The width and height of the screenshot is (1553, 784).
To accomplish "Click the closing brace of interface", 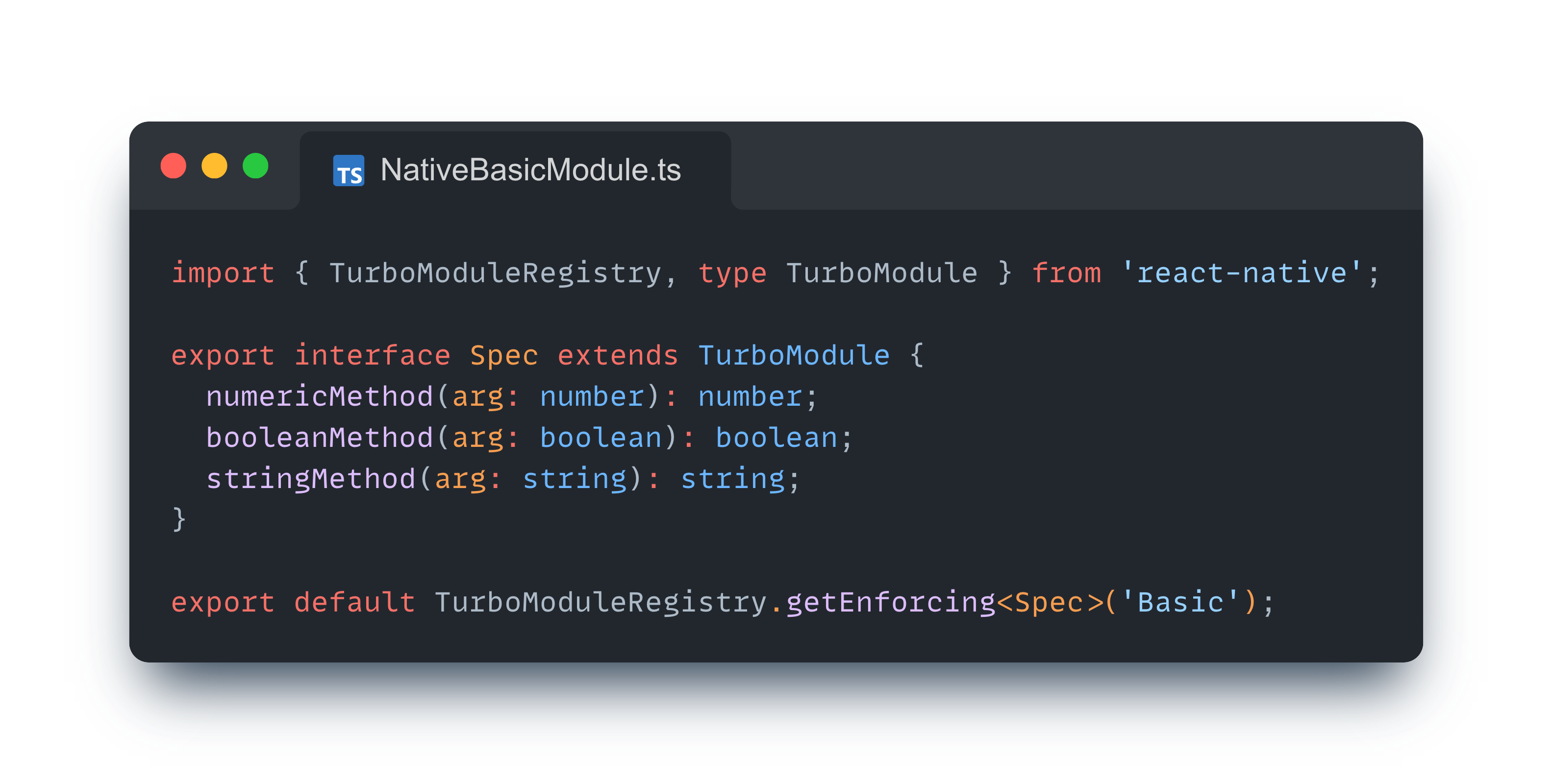I will (x=179, y=519).
